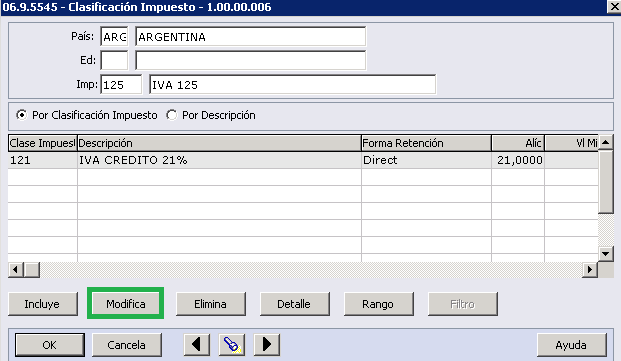Click the Rango button
Screen dimensions: 621x361
pos(379,304)
